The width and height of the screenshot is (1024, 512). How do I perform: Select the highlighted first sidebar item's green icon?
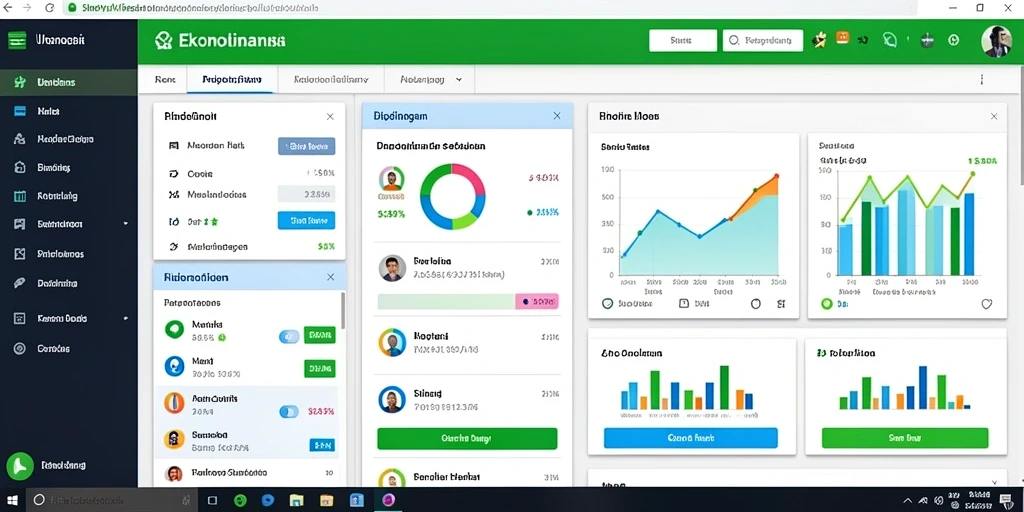19,82
